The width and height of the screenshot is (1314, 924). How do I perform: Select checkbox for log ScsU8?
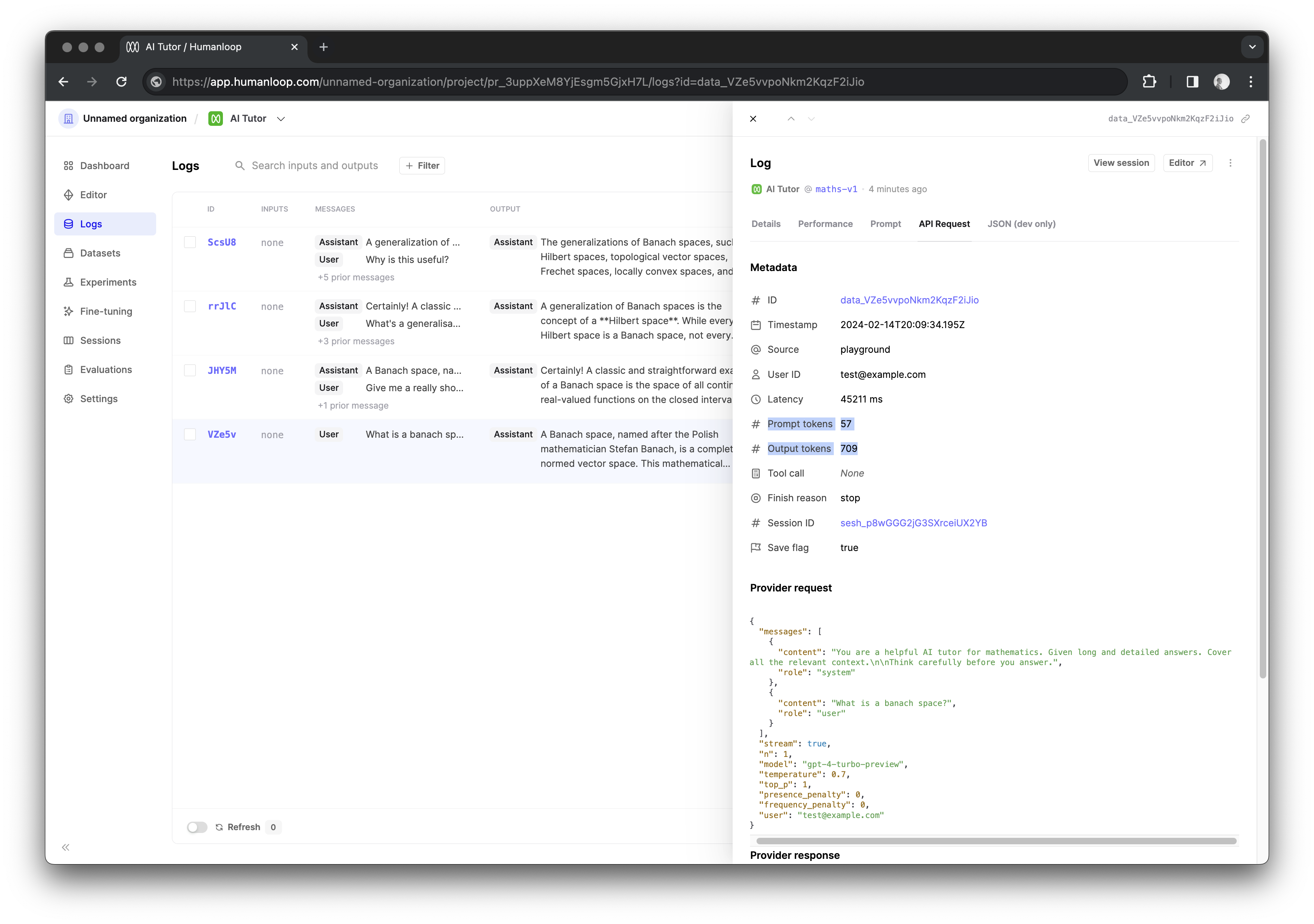click(190, 242)
